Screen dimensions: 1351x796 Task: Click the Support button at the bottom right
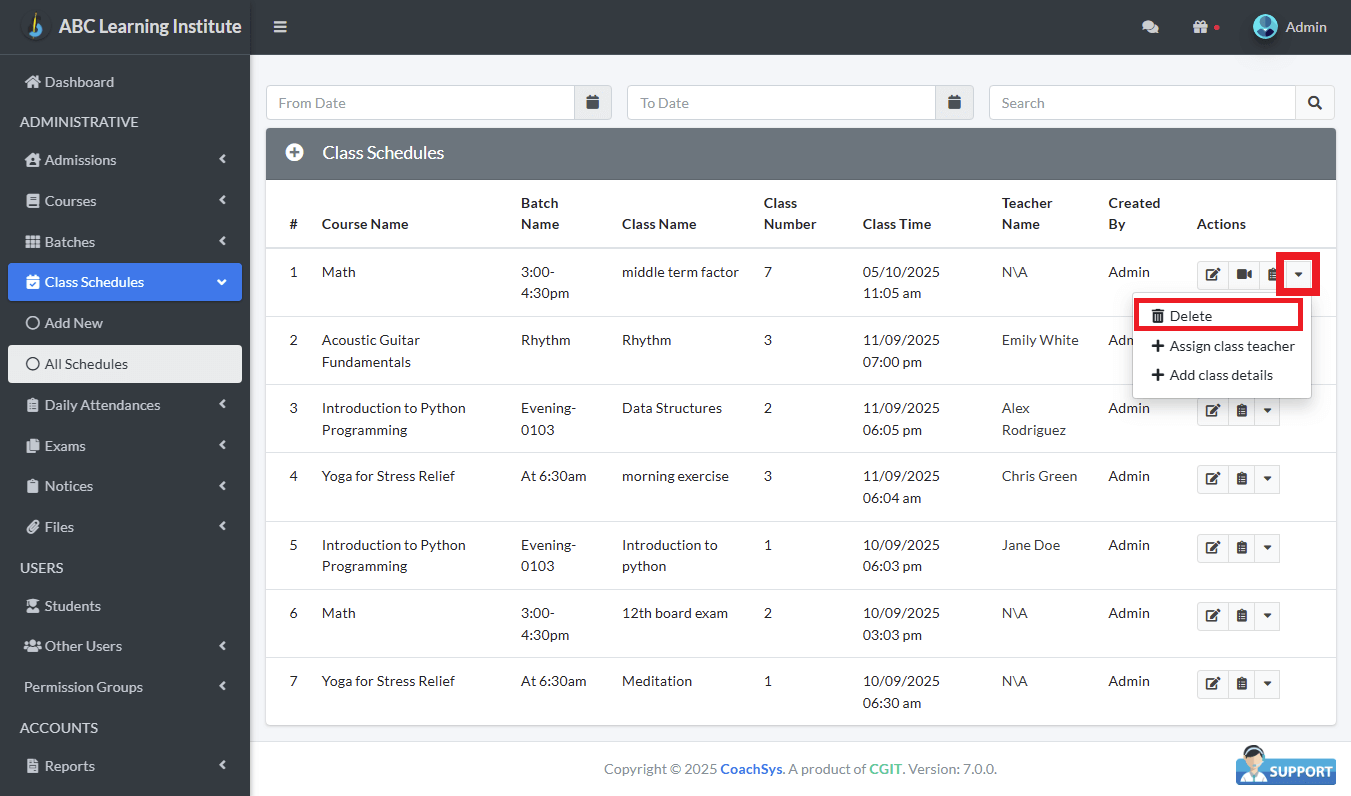pos(1286,767)
